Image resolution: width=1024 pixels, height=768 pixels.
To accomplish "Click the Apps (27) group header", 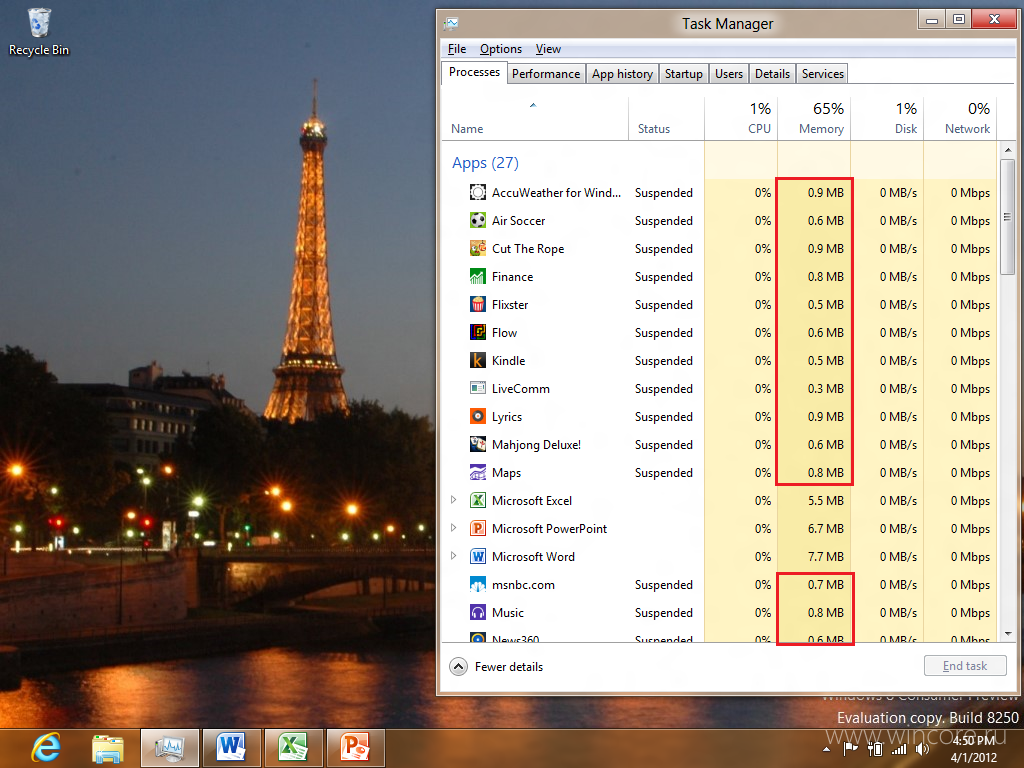I will point(485,163).
